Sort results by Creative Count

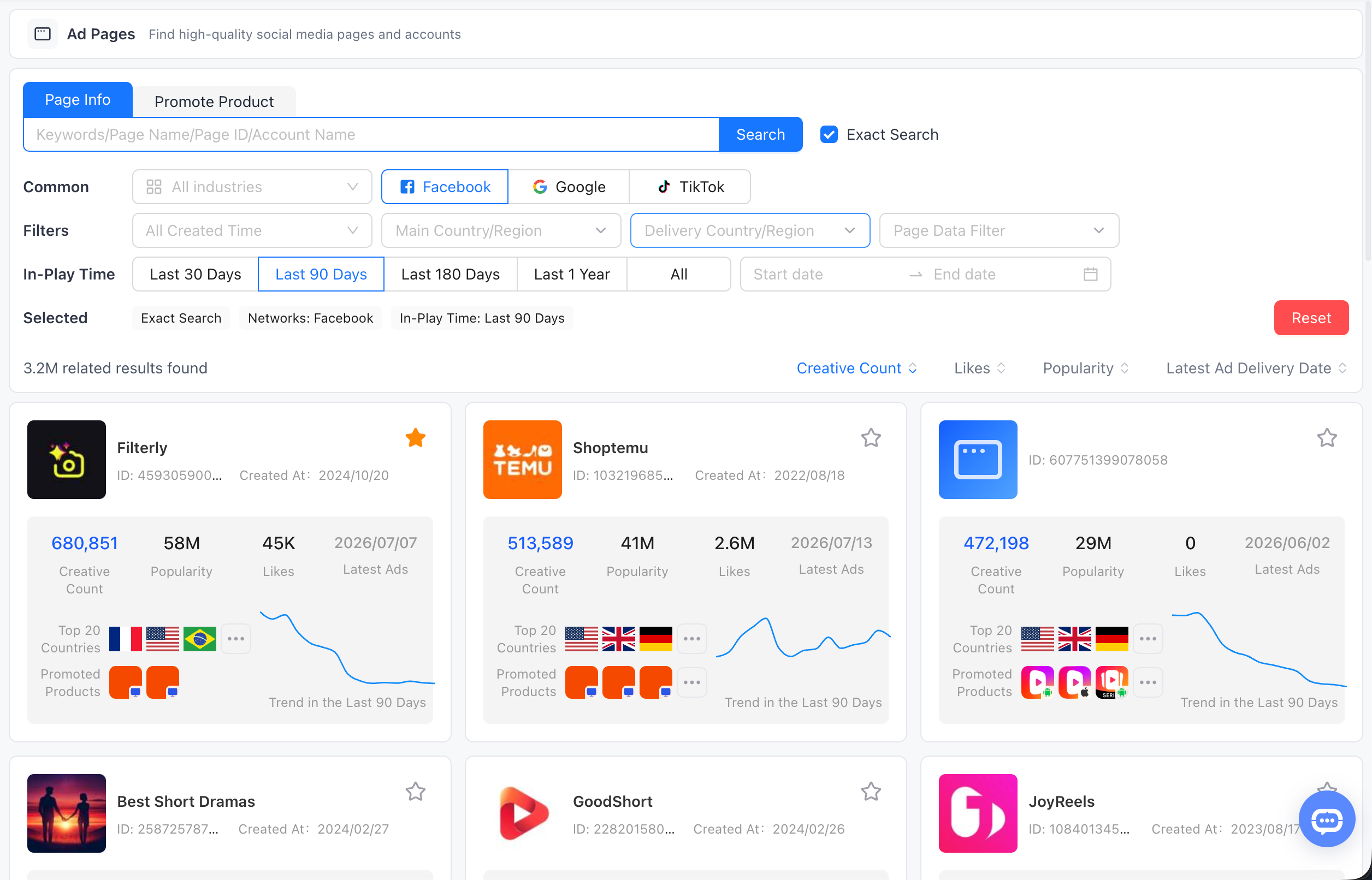(856, 368)
